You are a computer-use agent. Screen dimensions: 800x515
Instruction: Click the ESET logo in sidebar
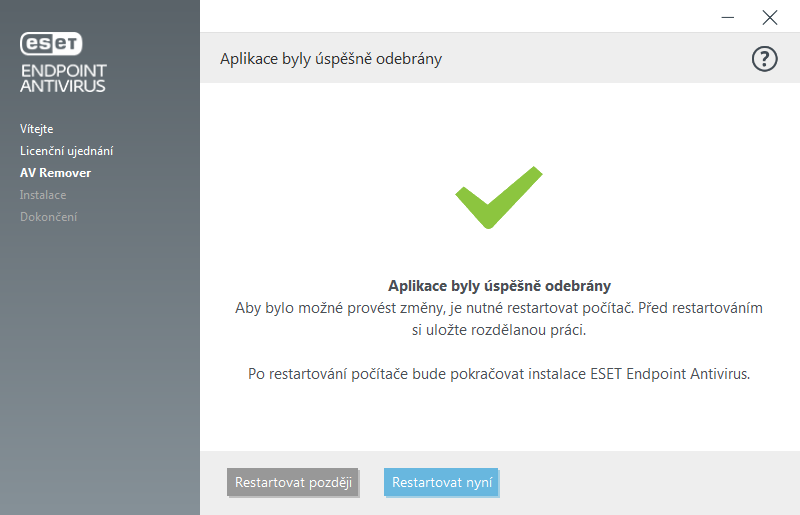pyautogui.click(x=51, y=43)
